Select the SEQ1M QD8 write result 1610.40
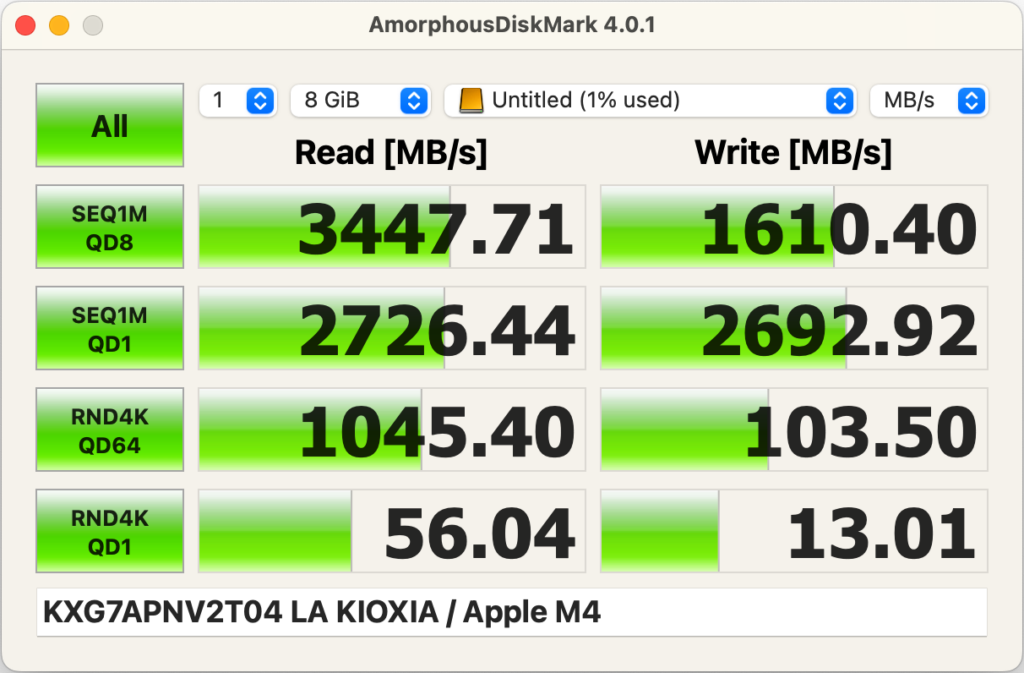 793,227
